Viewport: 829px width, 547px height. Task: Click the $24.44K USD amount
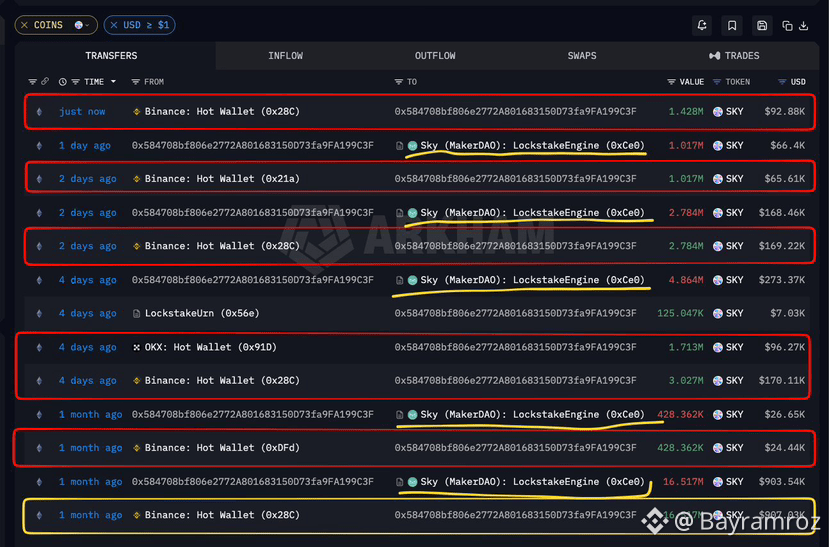click(x=785, y=448)
